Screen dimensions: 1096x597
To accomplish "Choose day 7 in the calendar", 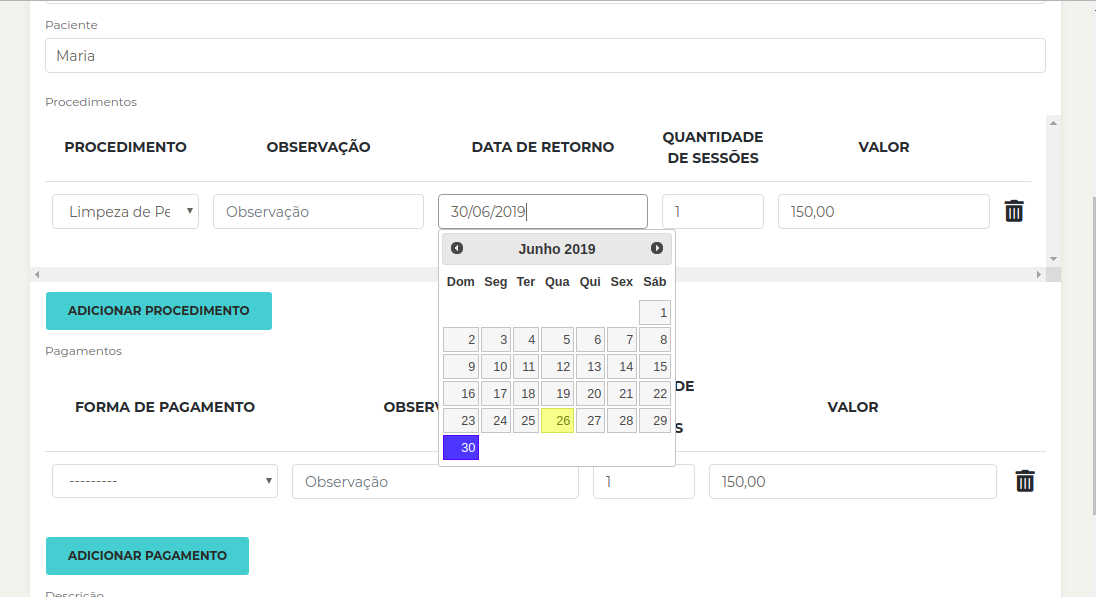I will pyautogui.click(x=622, y=340).
